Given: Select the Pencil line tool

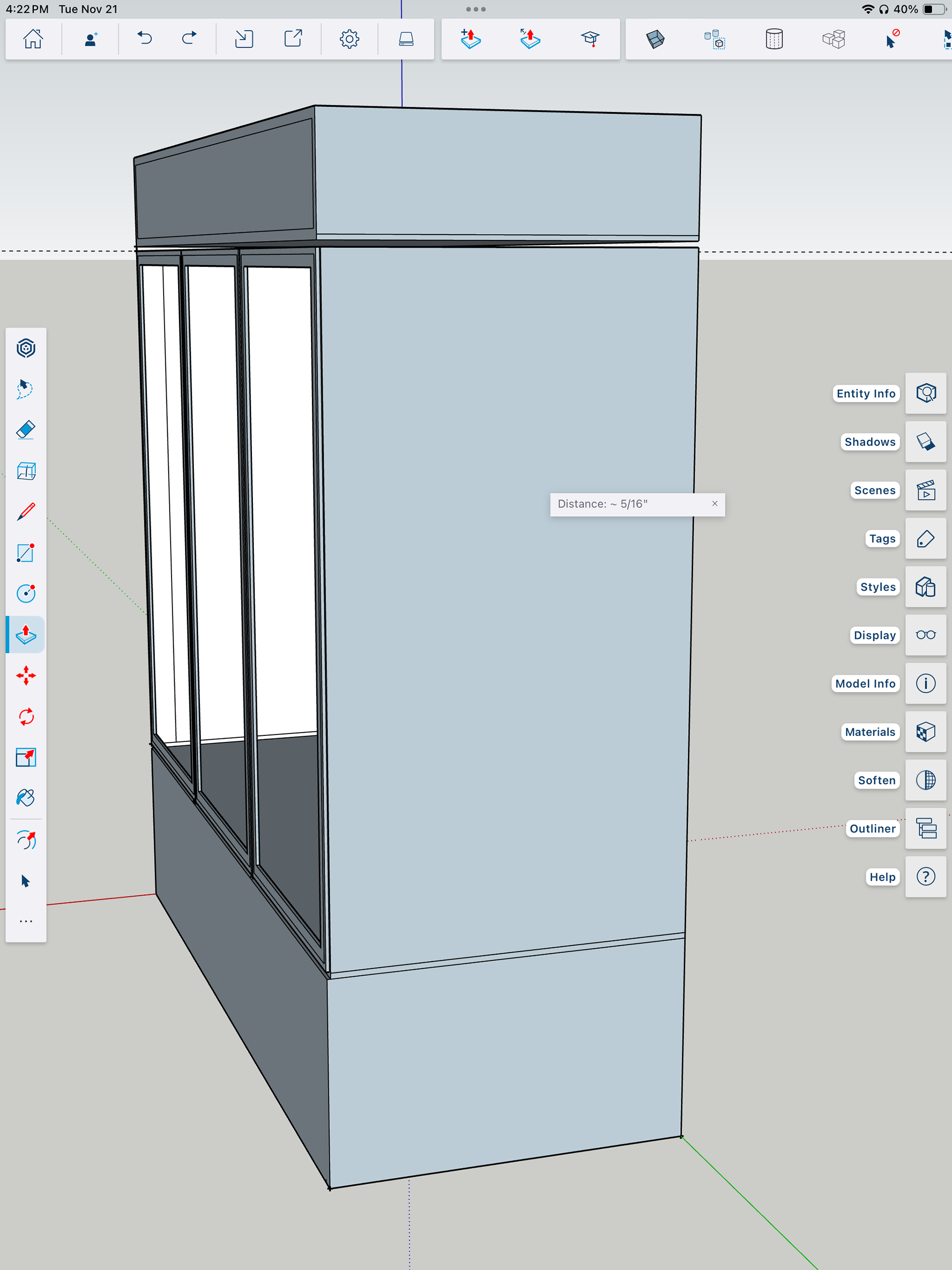Looking at the screenshot, I should click(x=26, y=512).
